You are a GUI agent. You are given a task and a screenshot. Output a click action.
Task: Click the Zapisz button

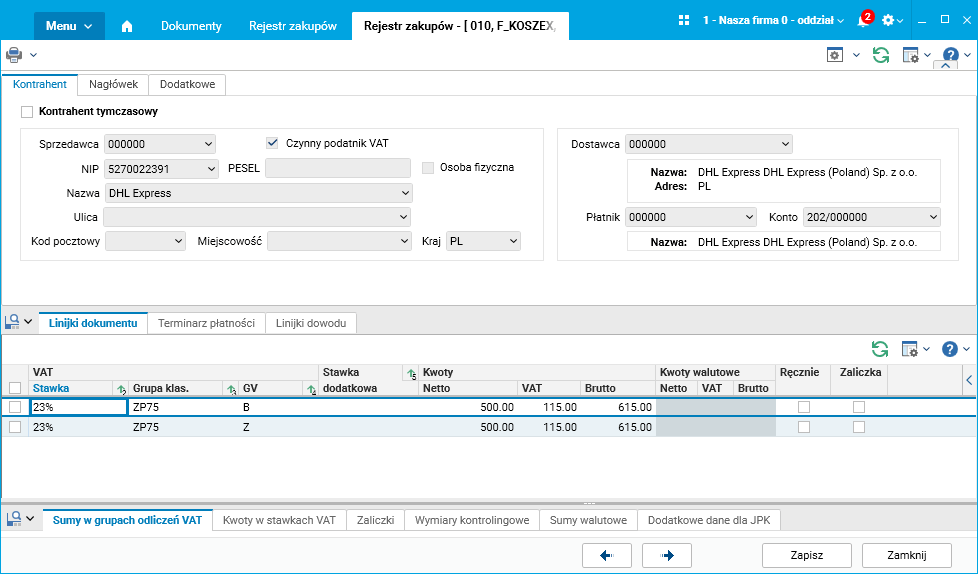click(807, 555)
